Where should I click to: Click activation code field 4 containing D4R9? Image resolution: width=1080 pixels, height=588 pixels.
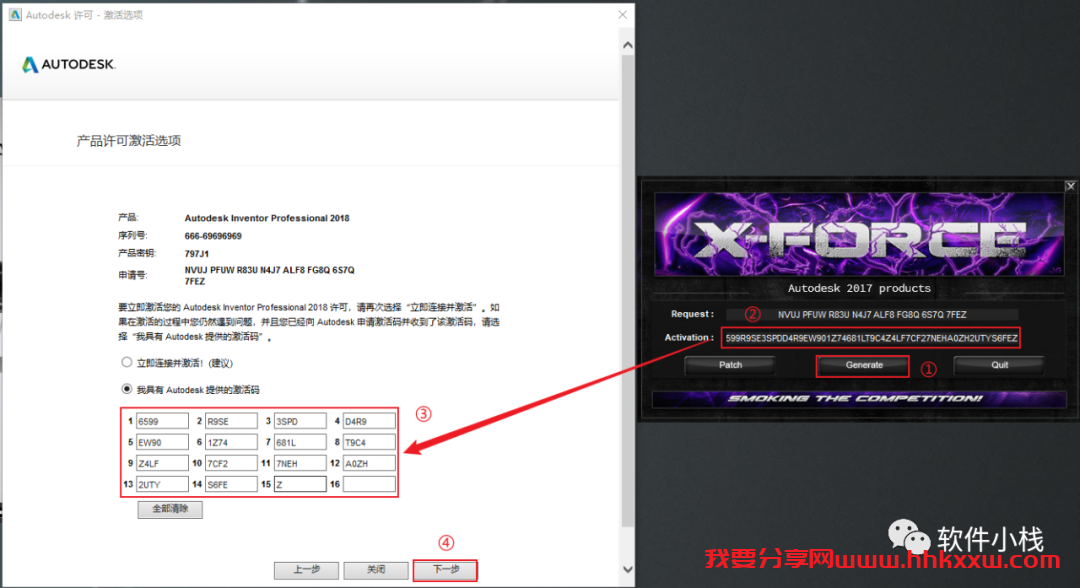[369, 421]
